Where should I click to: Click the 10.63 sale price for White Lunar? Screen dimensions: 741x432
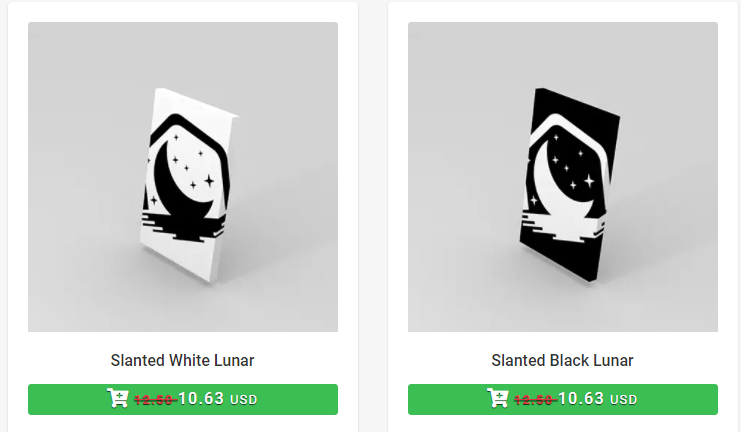click(201, 398)
